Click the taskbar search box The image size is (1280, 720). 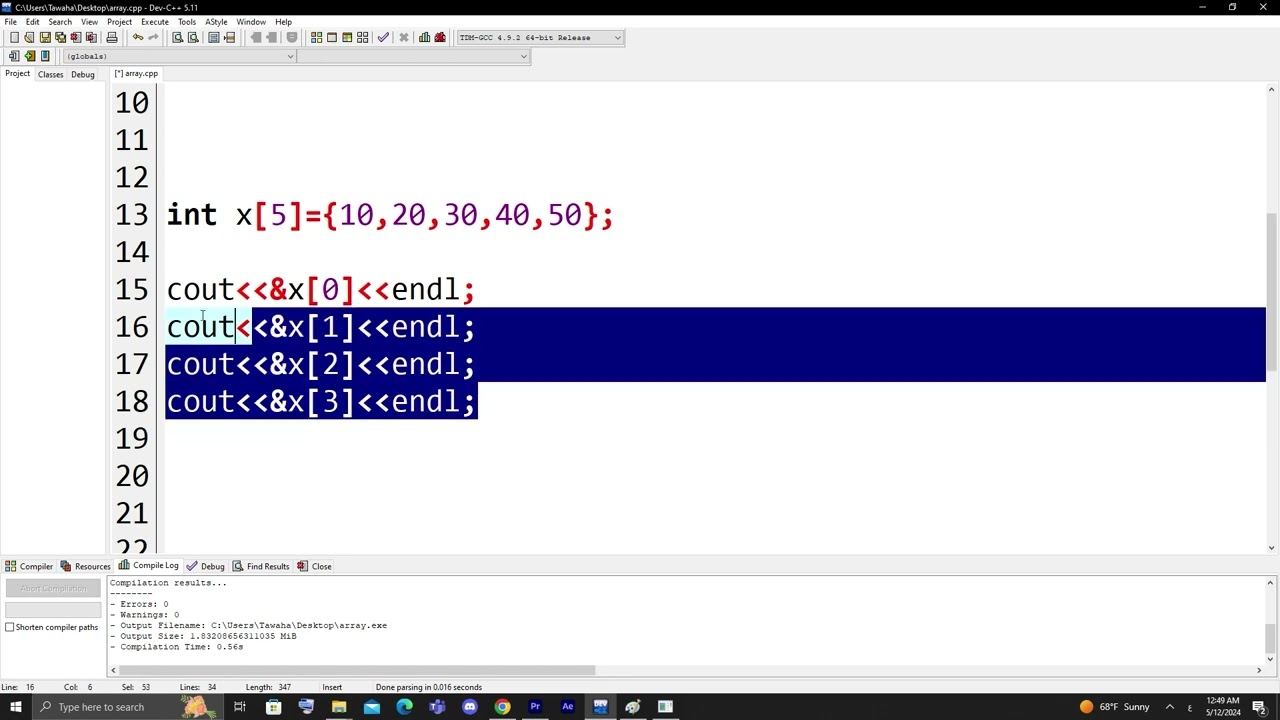coord(126,707)
